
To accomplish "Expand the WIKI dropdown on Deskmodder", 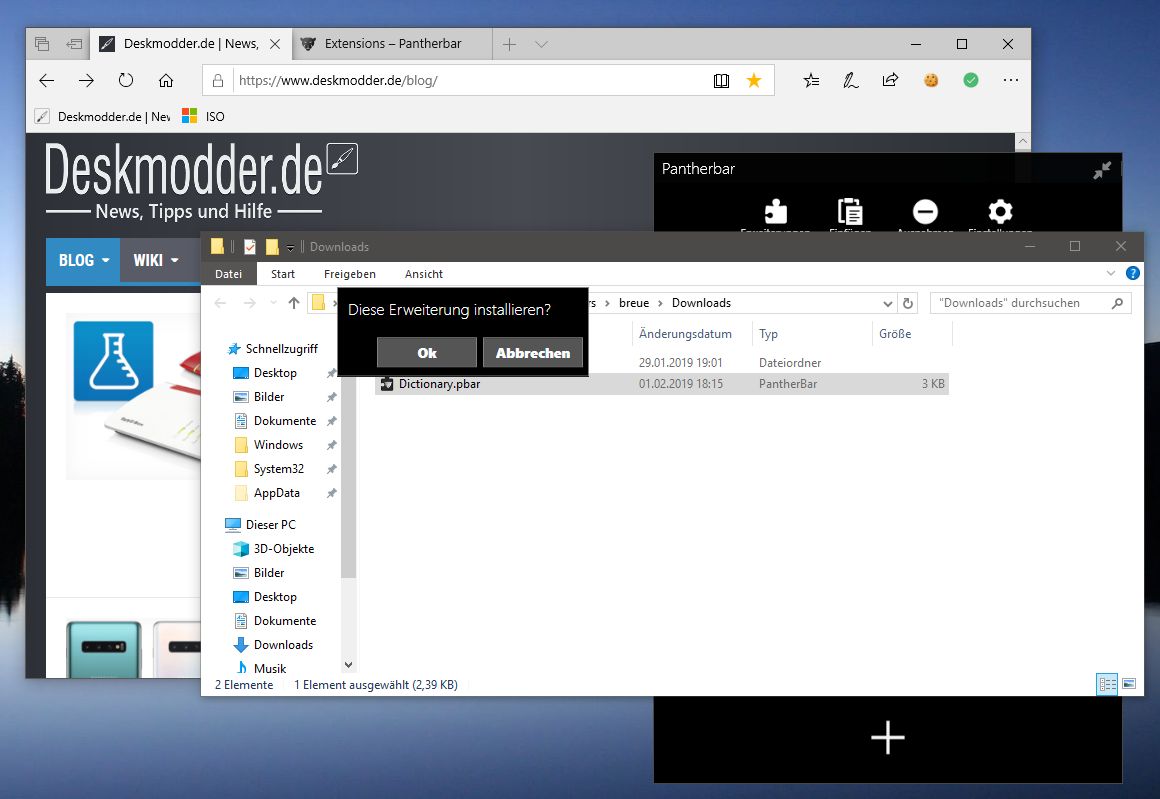I will [175, 260].
